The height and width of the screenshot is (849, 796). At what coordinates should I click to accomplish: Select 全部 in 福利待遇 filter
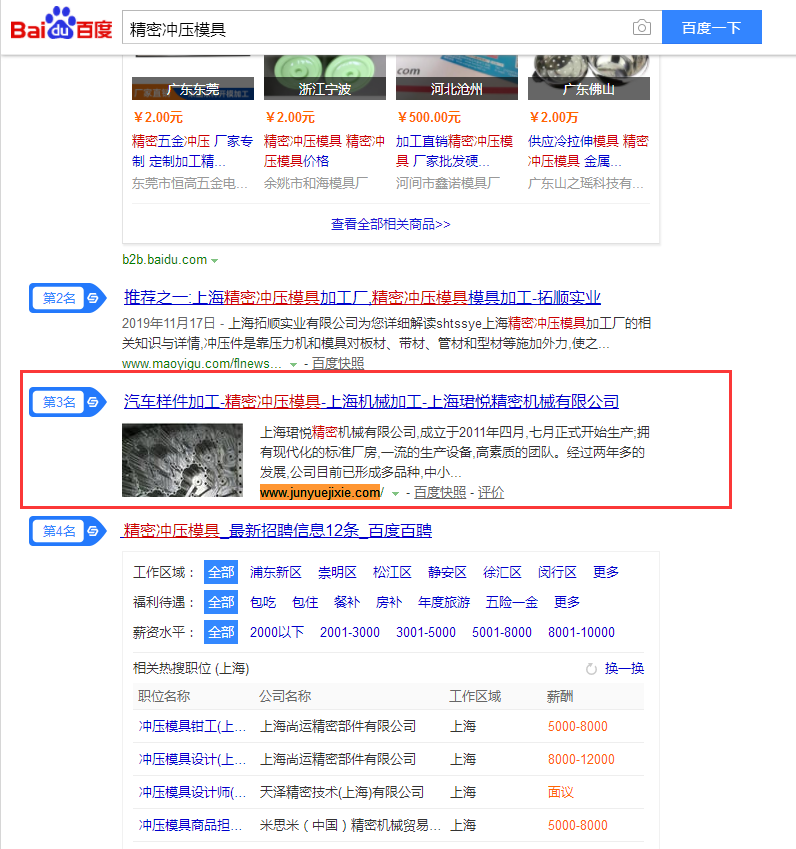221,602
